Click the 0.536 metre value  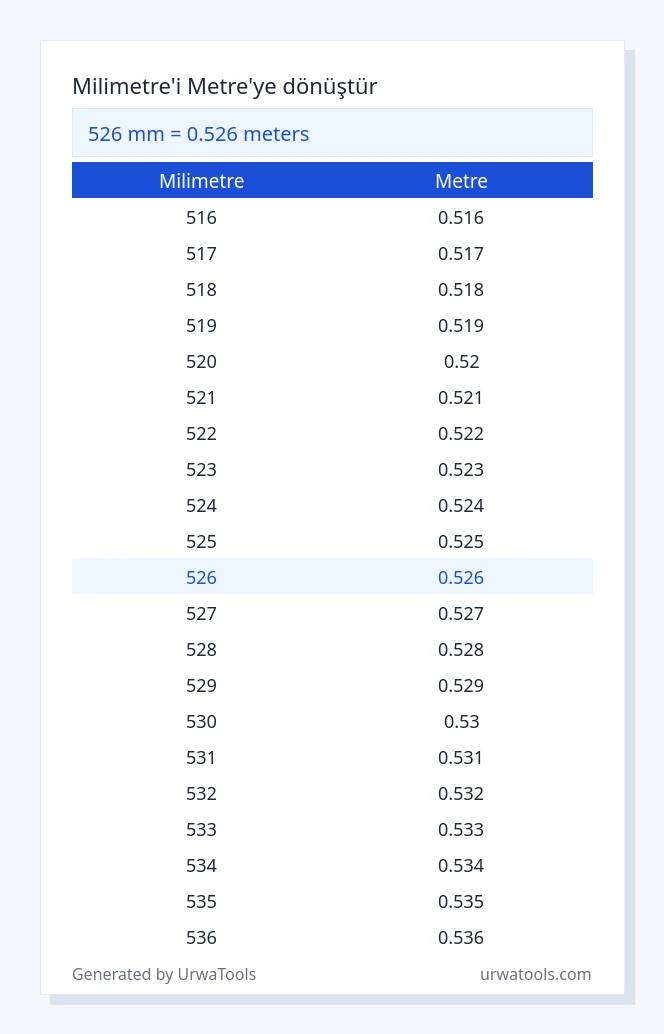pyautogui.click(x=461, y=937)
